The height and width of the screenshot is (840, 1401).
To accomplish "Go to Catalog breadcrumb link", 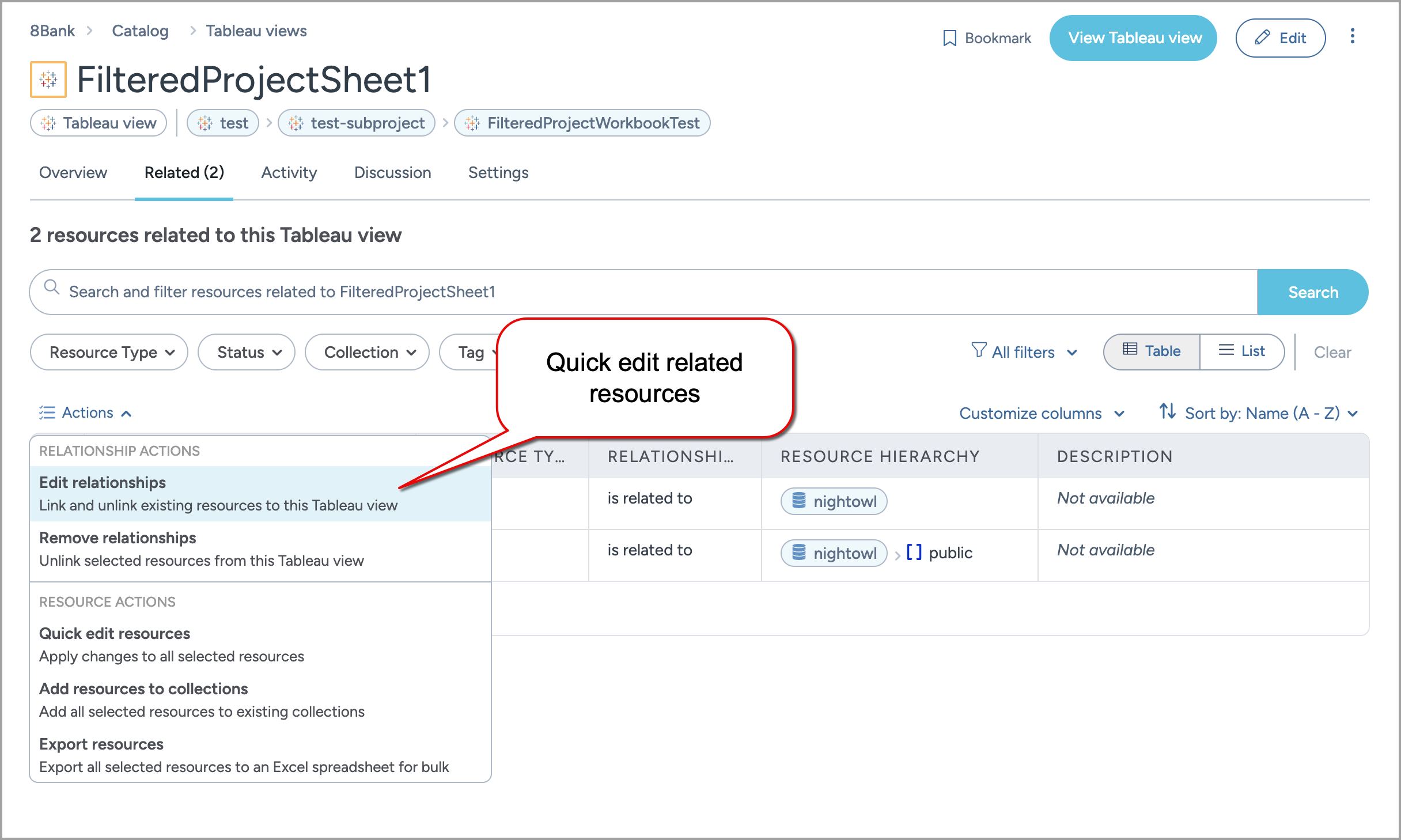I will tap(140, 31).
